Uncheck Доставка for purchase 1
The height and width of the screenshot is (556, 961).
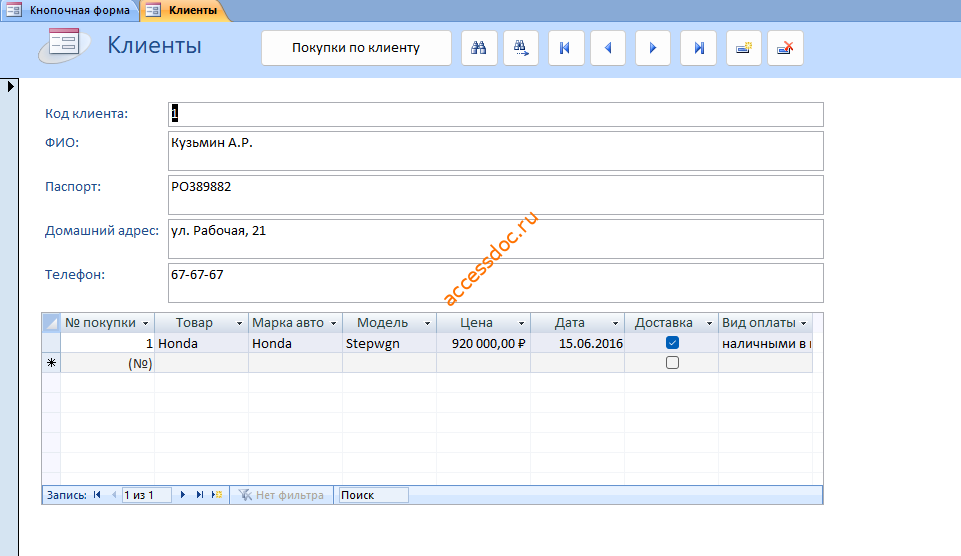pyautogui.click(x=672, y=343)
